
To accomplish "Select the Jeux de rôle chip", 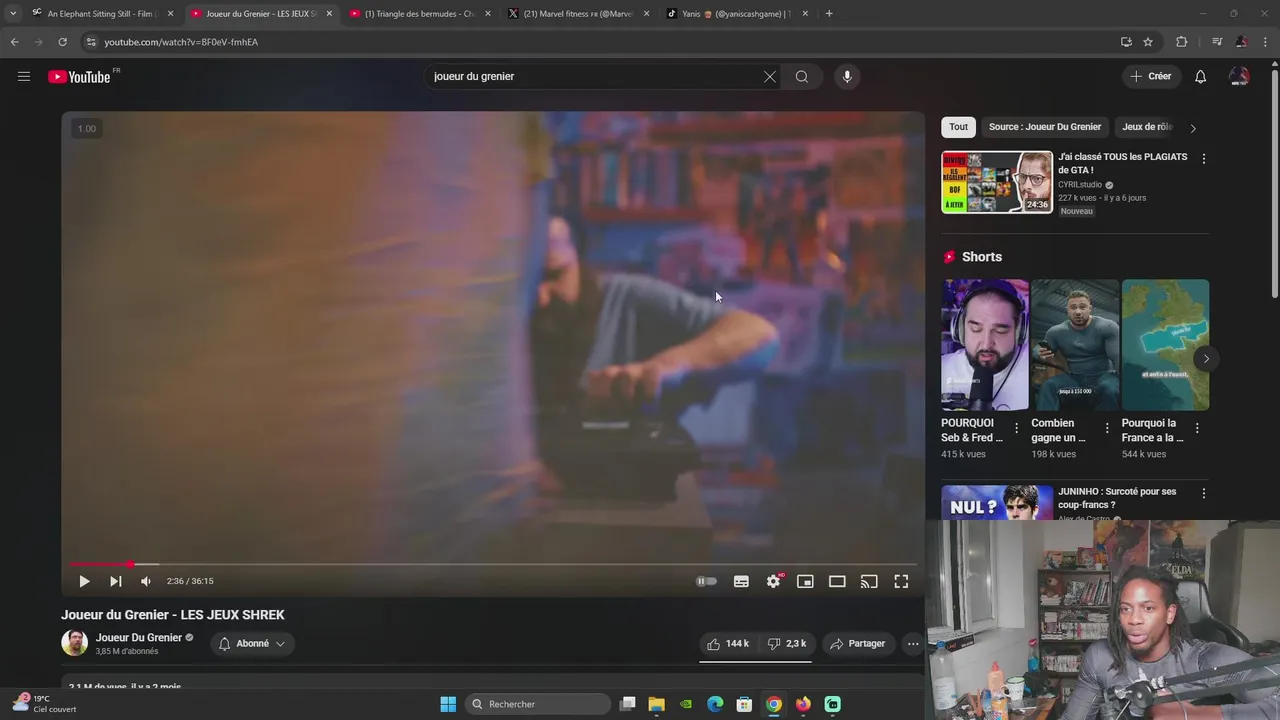I will pyautogui.click(x=1146, y=127).
